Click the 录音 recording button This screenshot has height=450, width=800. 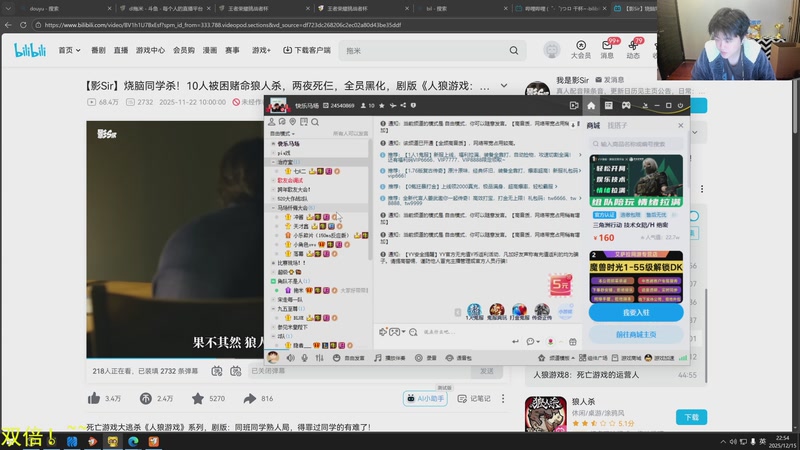[x=426, y=358]
